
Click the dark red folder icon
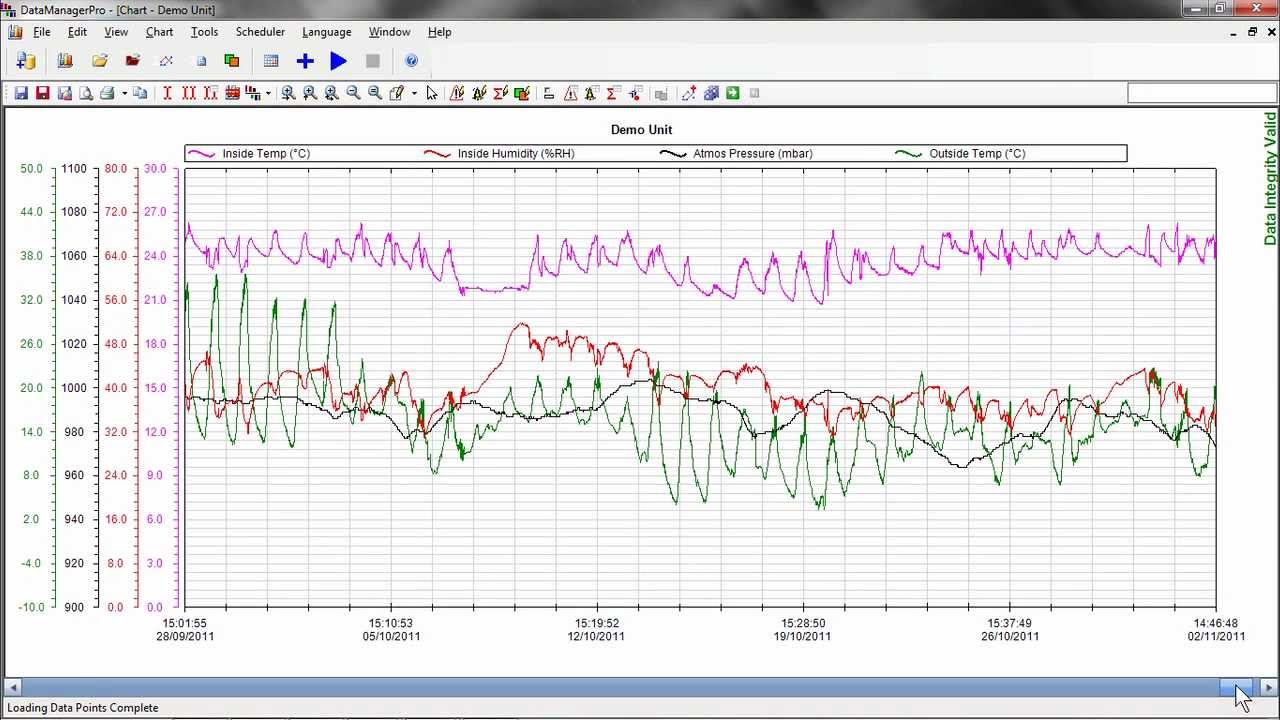click(x=133, y=61)
